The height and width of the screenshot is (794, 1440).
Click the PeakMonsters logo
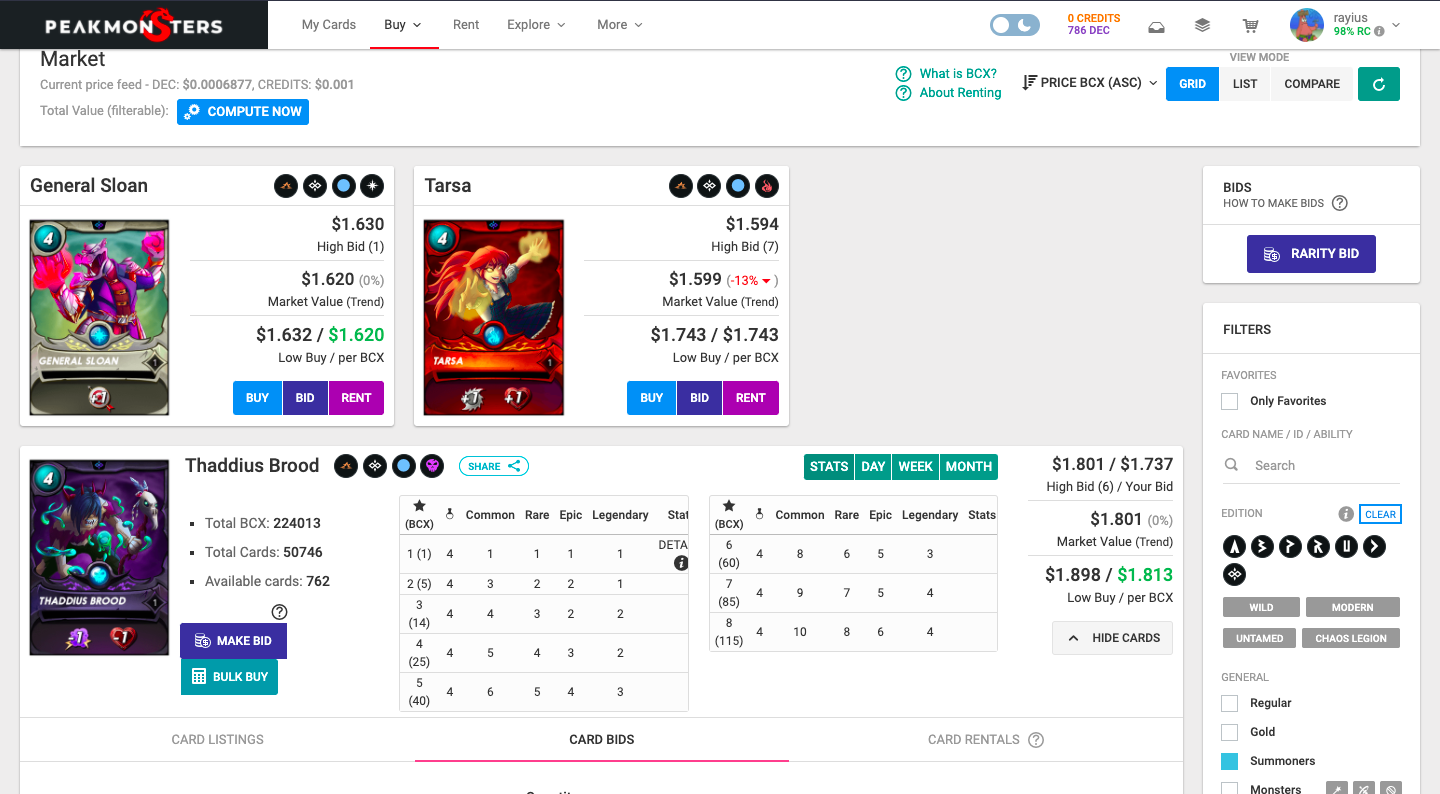point(134,26)
